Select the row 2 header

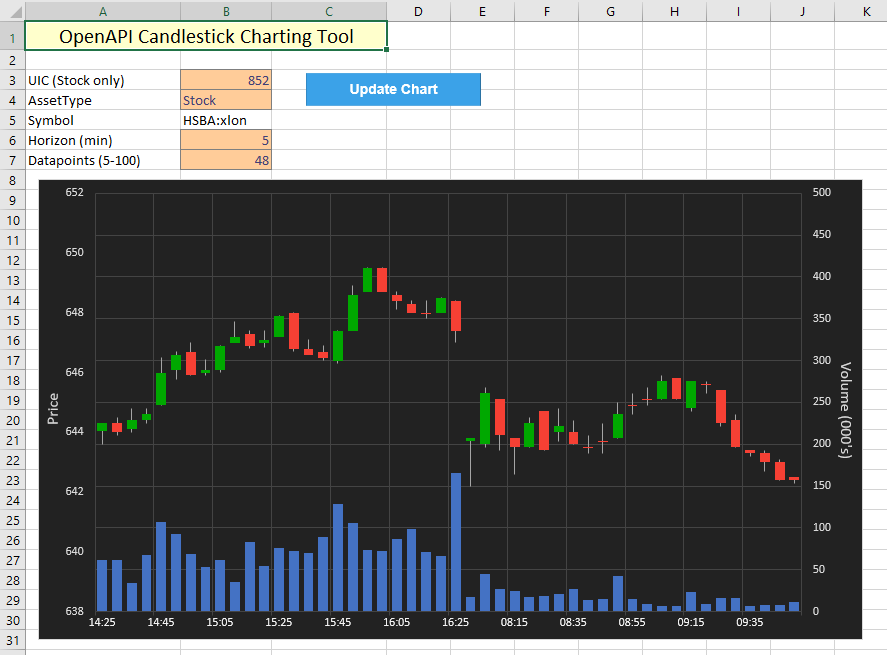pos(12,60)
